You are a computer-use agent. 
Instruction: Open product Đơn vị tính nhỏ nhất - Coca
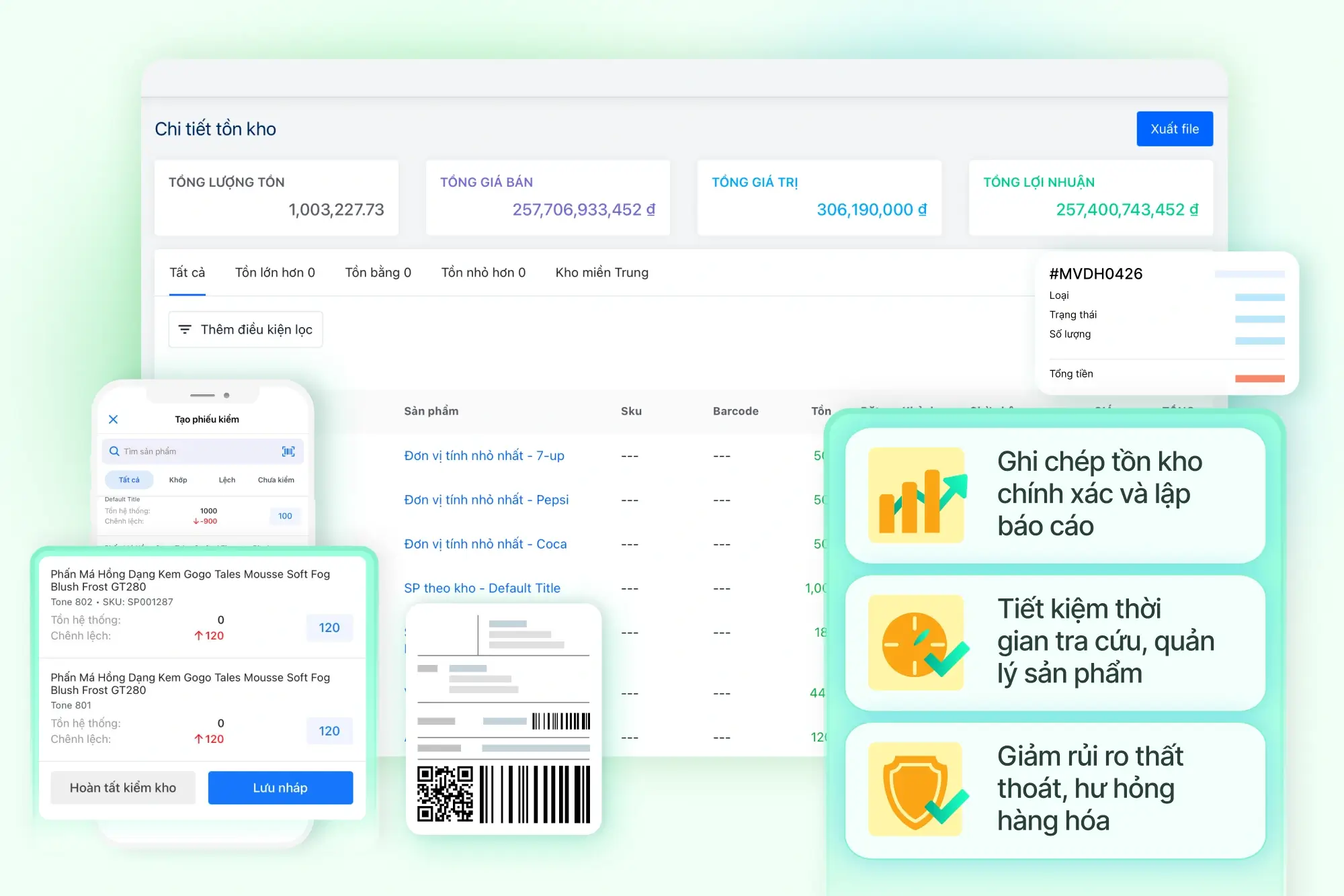tap(485, 544)
